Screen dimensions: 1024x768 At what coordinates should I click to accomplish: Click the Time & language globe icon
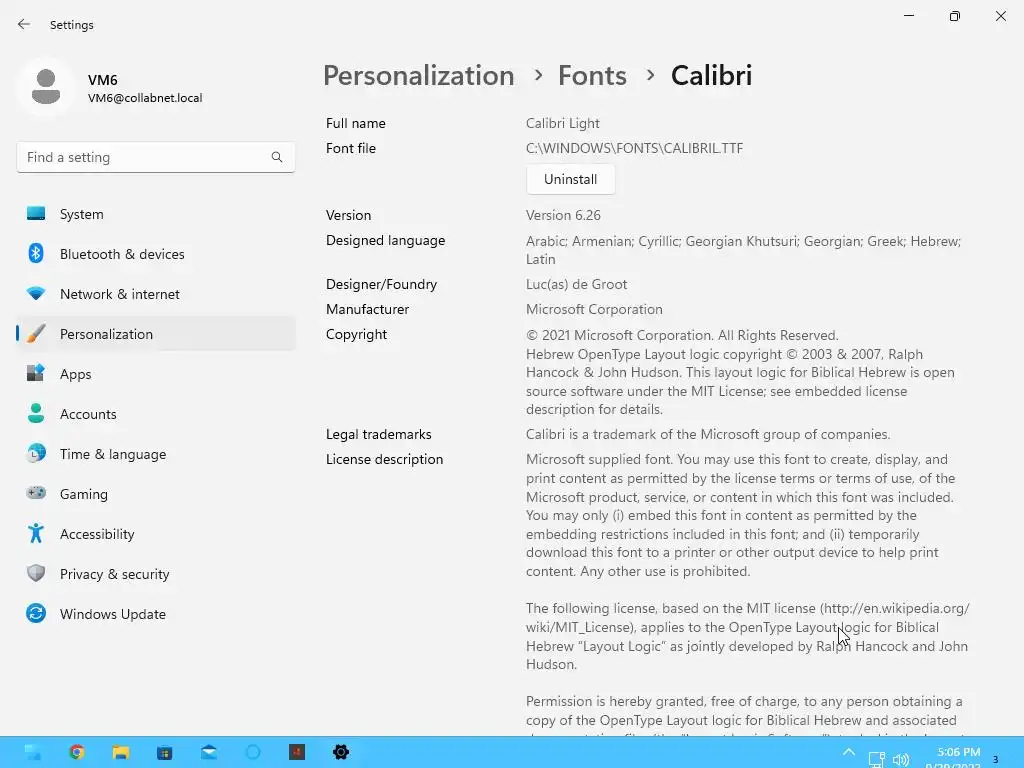click(x=36, y=453)
